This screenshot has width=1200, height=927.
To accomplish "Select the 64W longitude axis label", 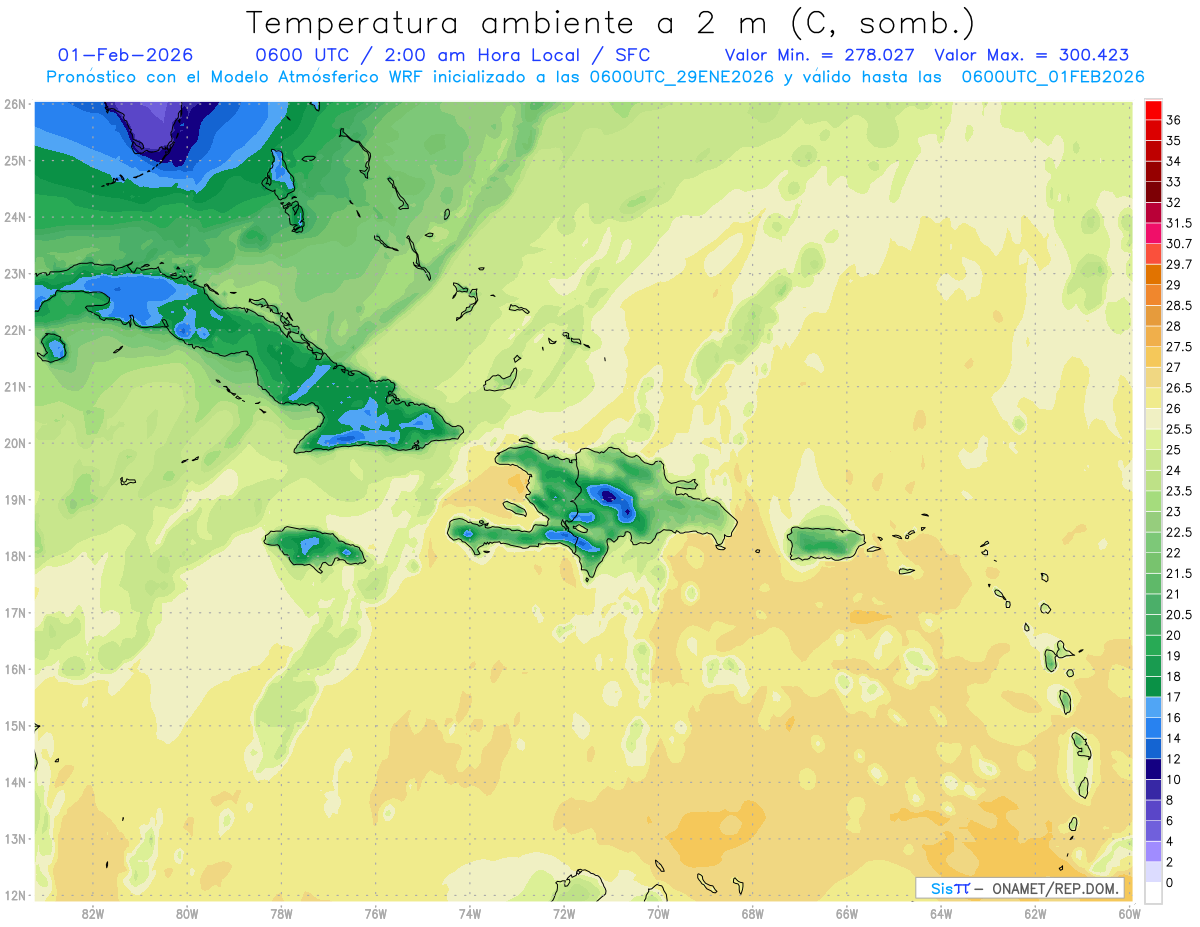I will click(941, 914).
